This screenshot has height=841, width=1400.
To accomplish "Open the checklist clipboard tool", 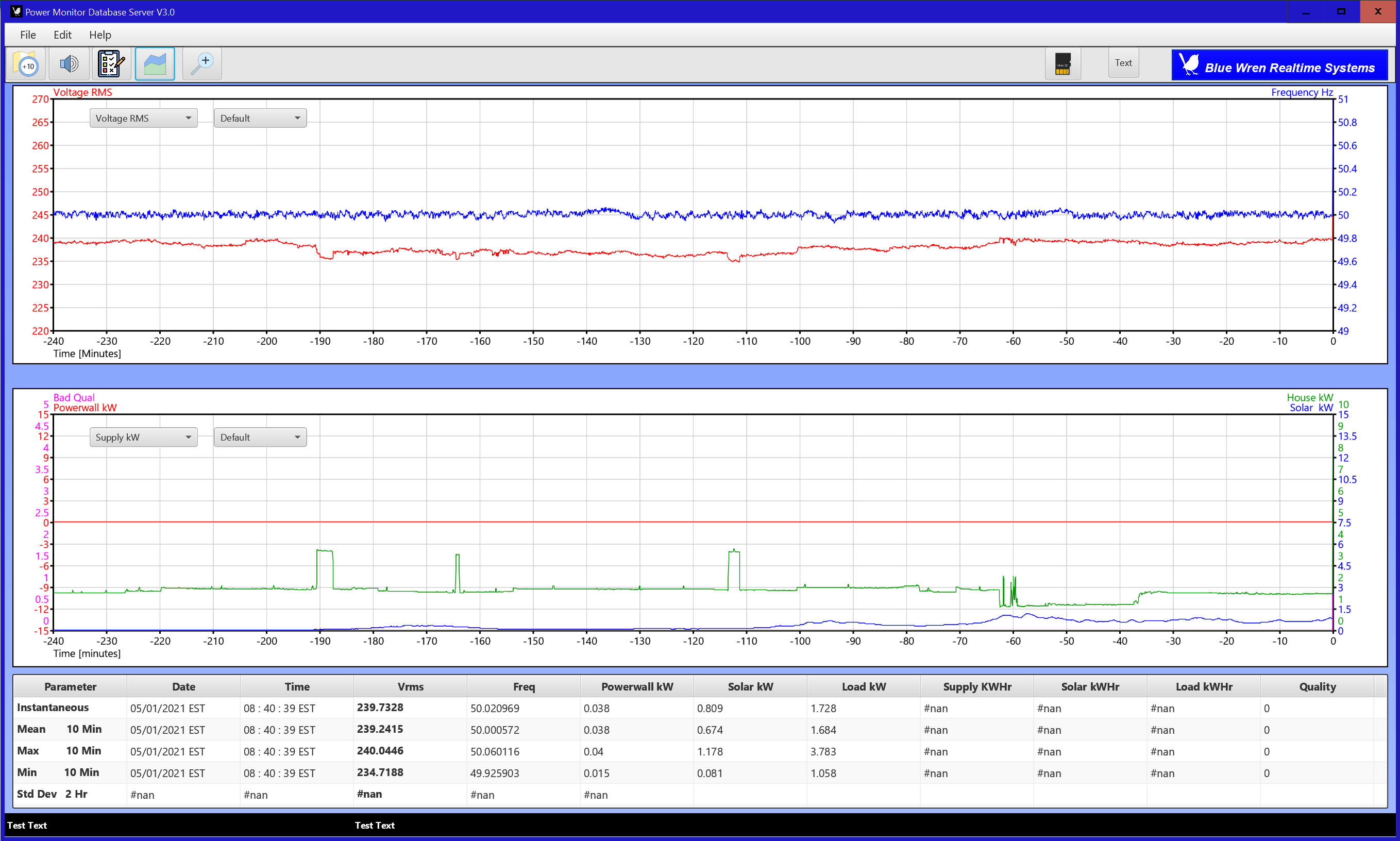I will point(111,64).
